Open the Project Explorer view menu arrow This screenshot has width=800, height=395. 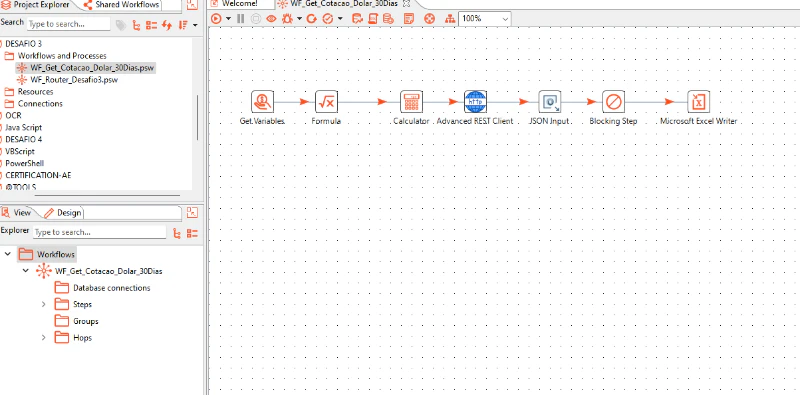(x=195, y=25)
